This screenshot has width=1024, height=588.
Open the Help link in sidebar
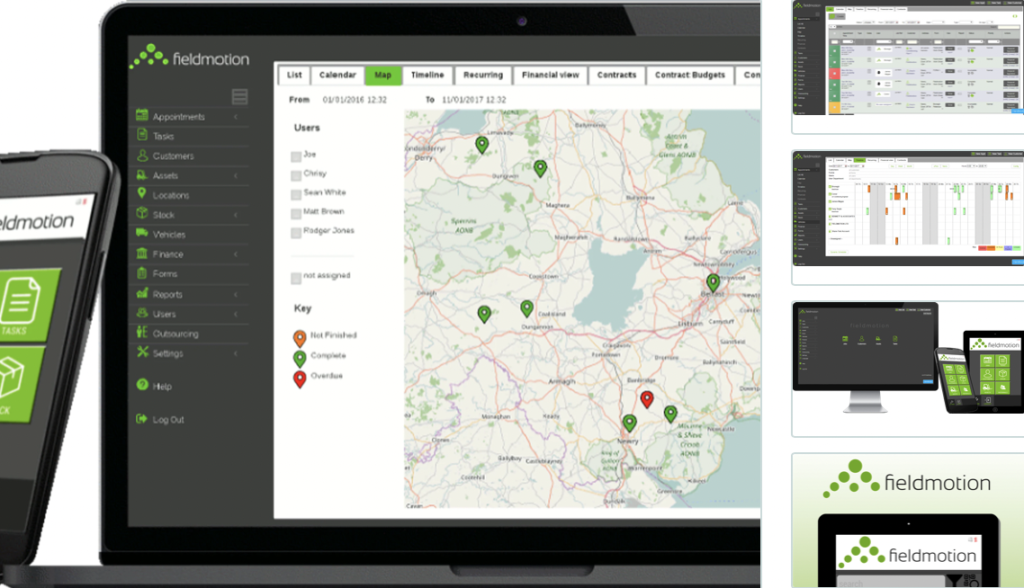click(x=162, y=386)
